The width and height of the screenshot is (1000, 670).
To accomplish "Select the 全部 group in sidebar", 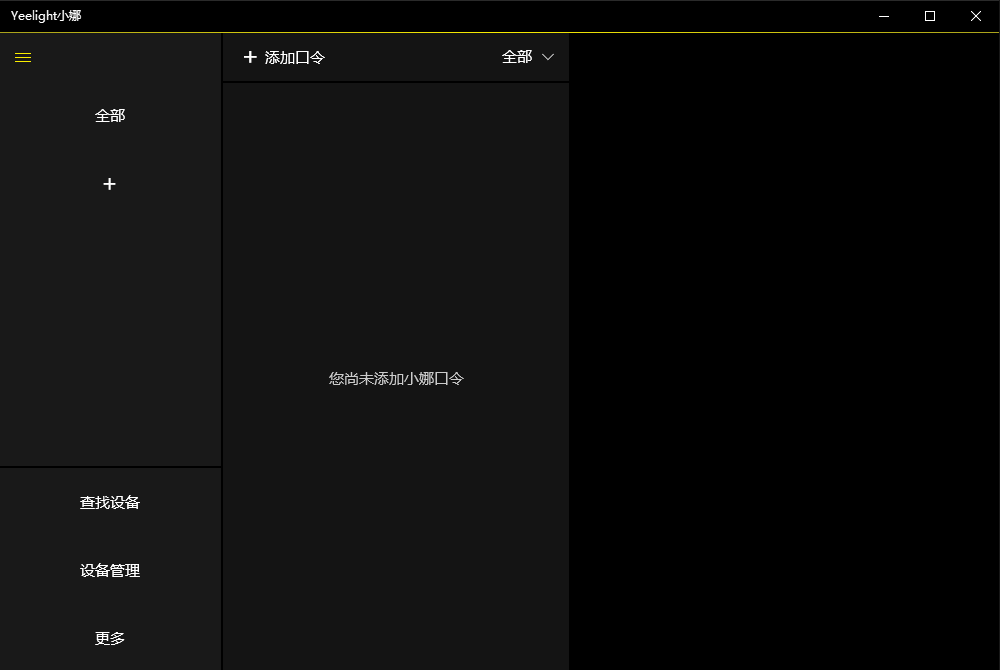I will (x=110, y=116).
